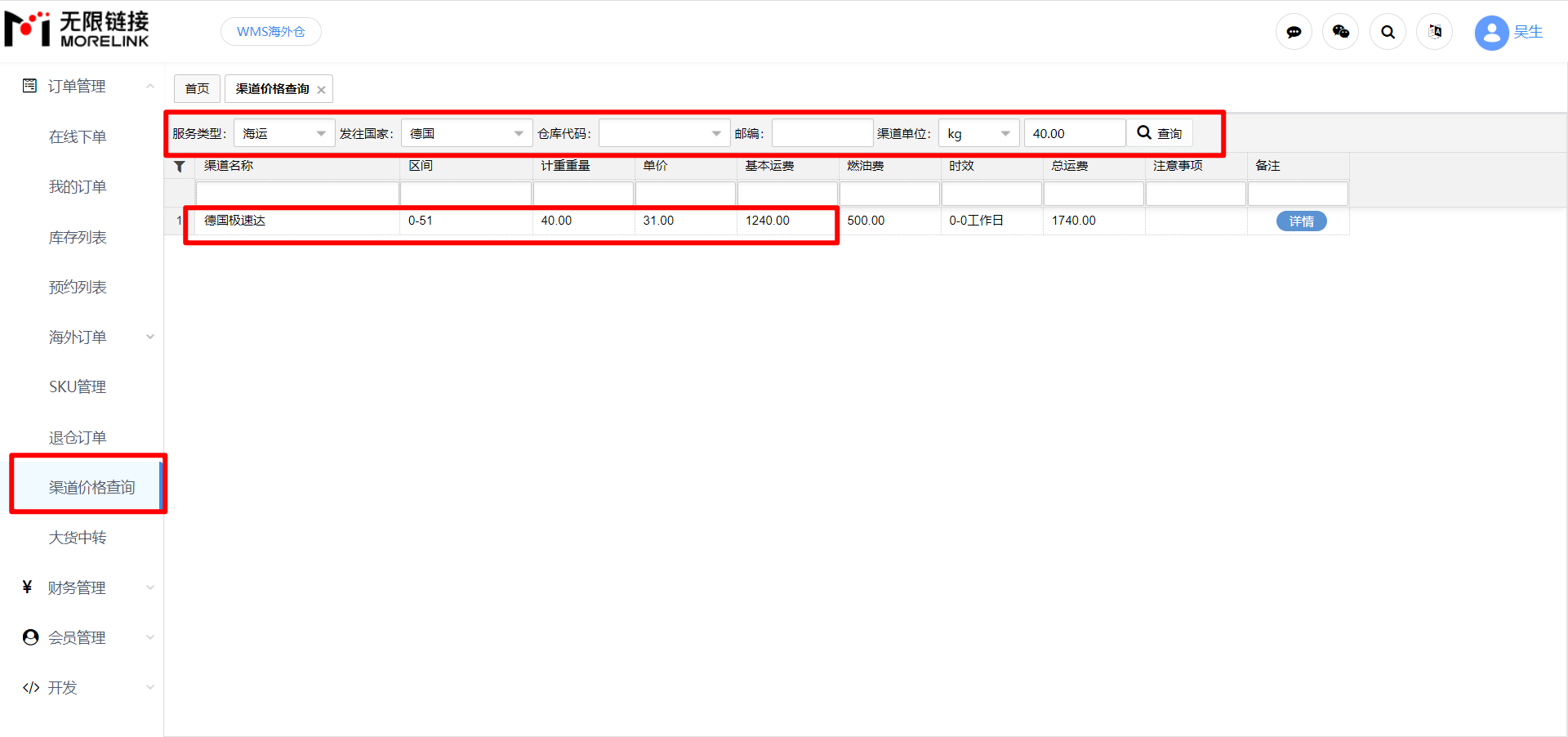The width and height of the screenshot is (1568, 737).
Task: Focus the 邮编 input field
Action: pyautogui.click(x=822, y=133)
